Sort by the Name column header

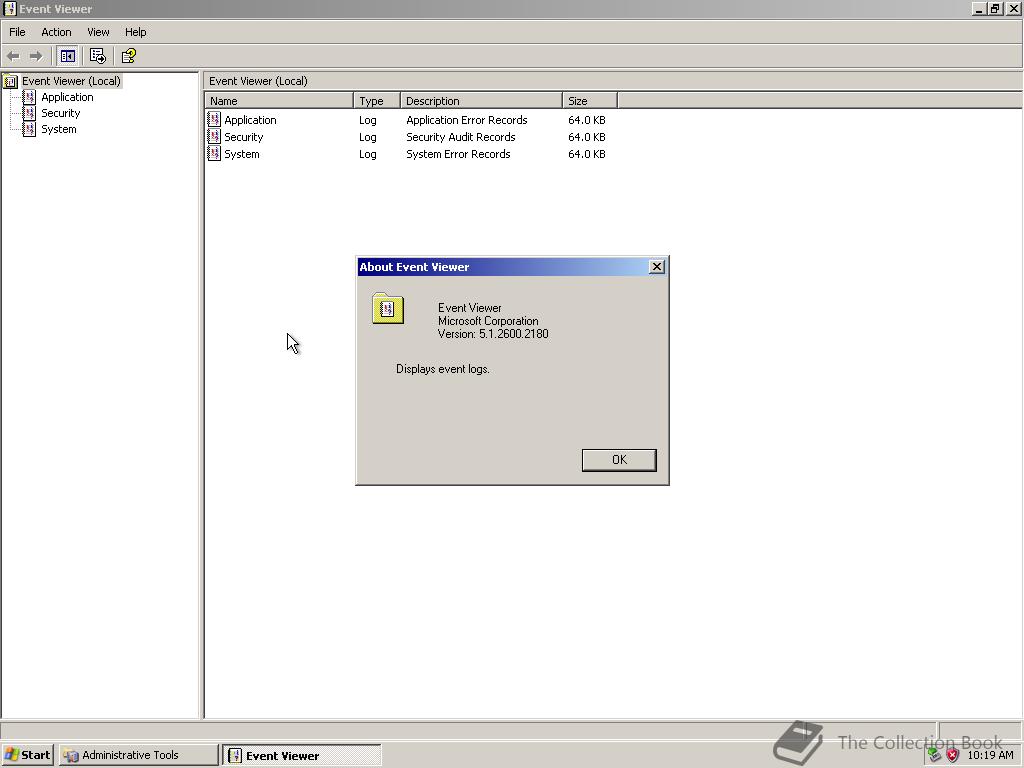(279, 101)
